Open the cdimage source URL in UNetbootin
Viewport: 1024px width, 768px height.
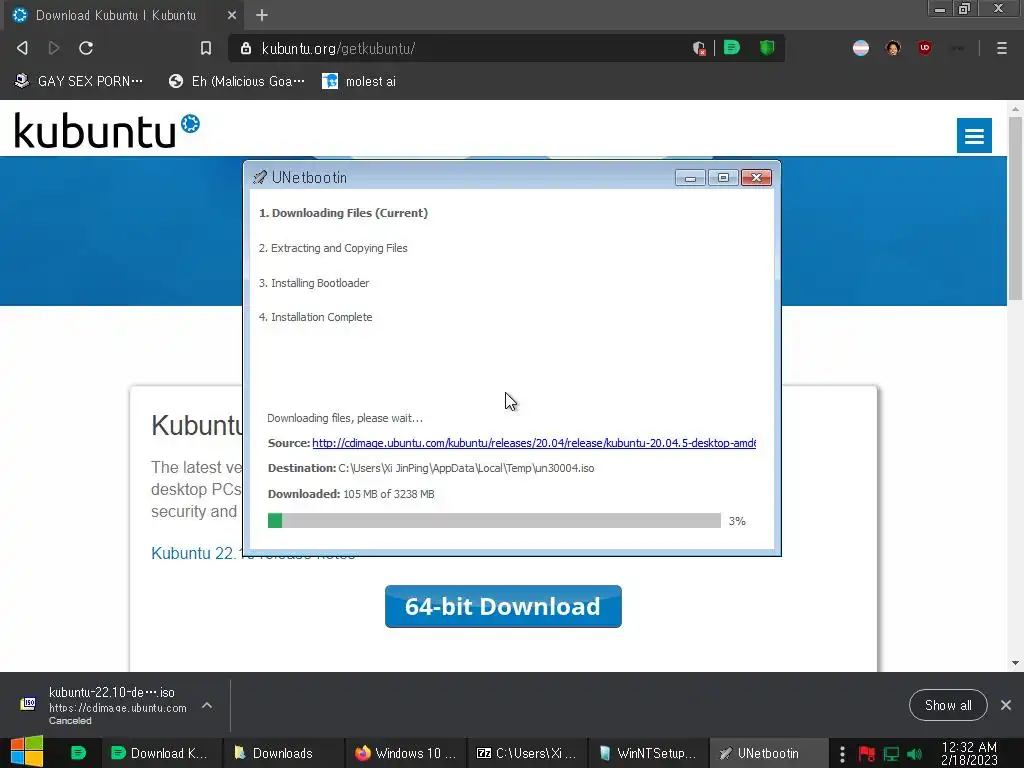tap(534, 443)
